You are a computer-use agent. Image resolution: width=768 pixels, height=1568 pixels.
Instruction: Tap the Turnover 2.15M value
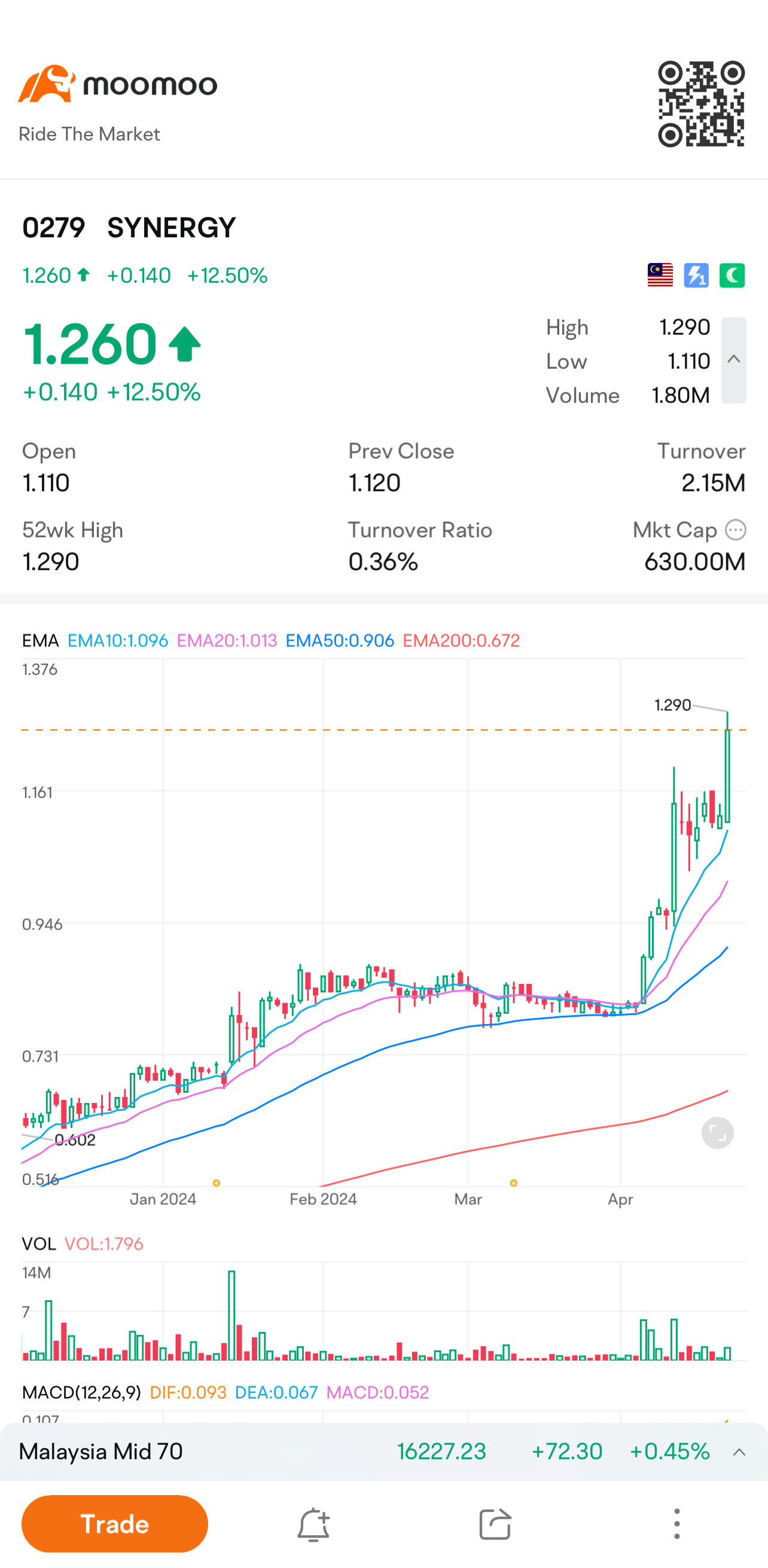[713, 482]
